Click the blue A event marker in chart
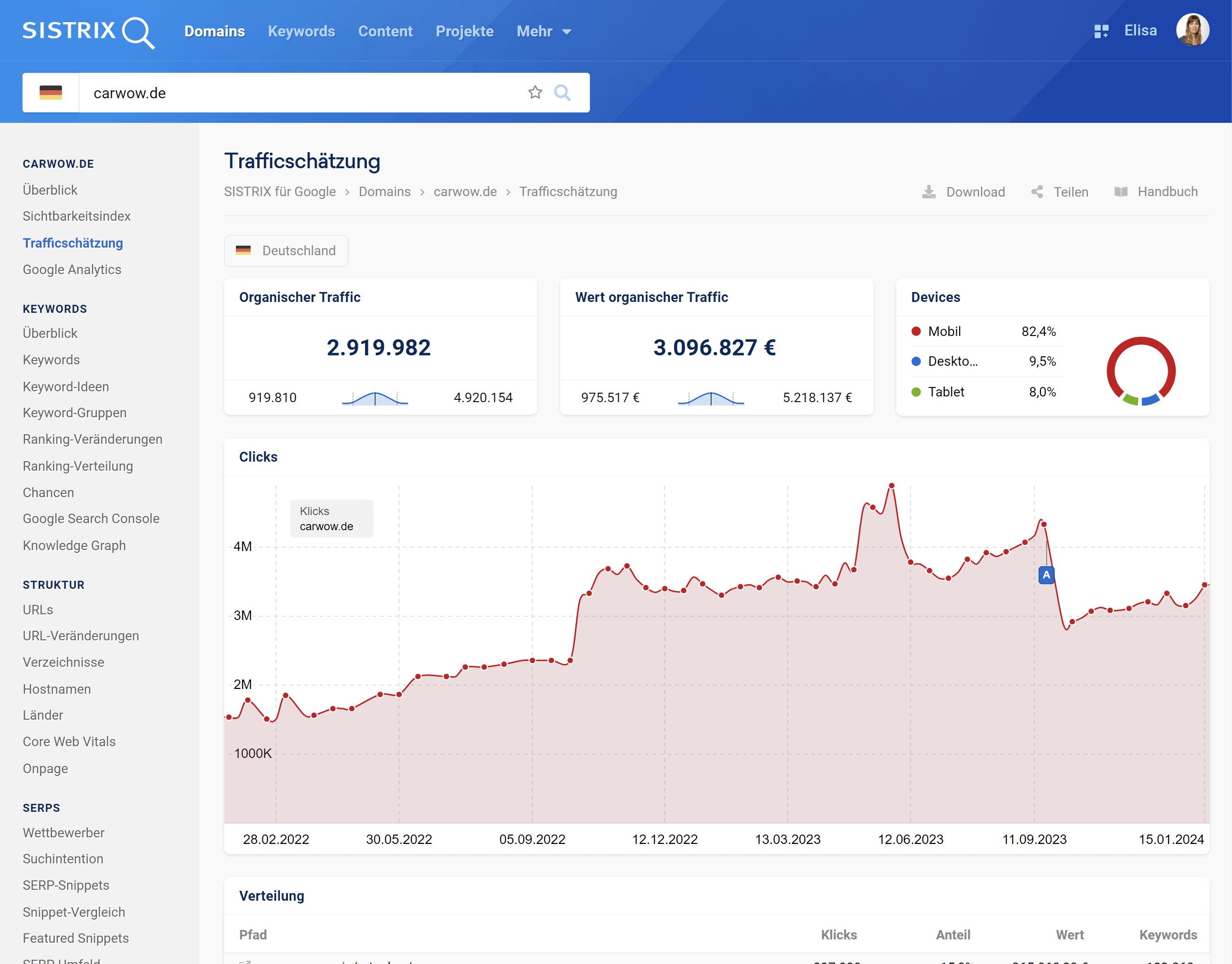The height and width of the screenshot is (964, 1232). (x=1046, y=575)
